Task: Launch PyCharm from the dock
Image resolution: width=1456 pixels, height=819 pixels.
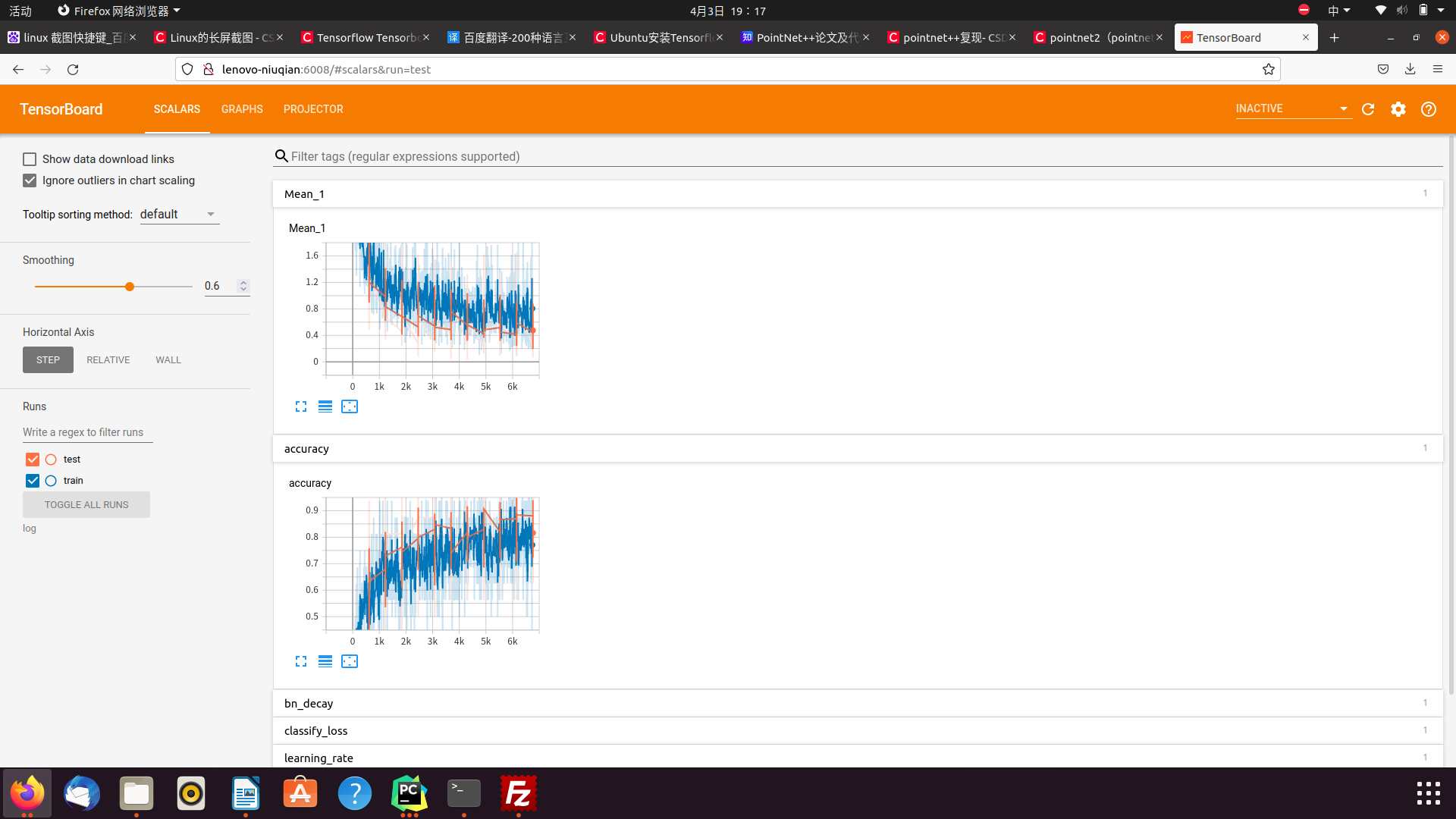Action: click(409, 794)
